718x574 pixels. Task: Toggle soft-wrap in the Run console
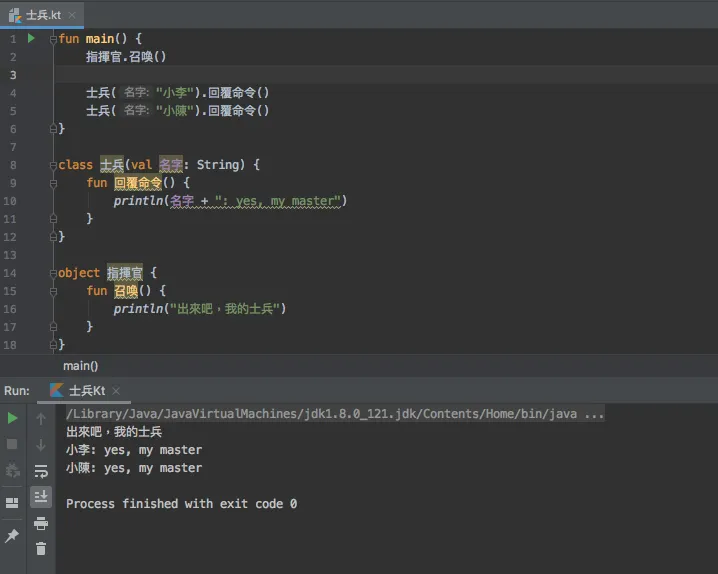[x=41, y=471]
